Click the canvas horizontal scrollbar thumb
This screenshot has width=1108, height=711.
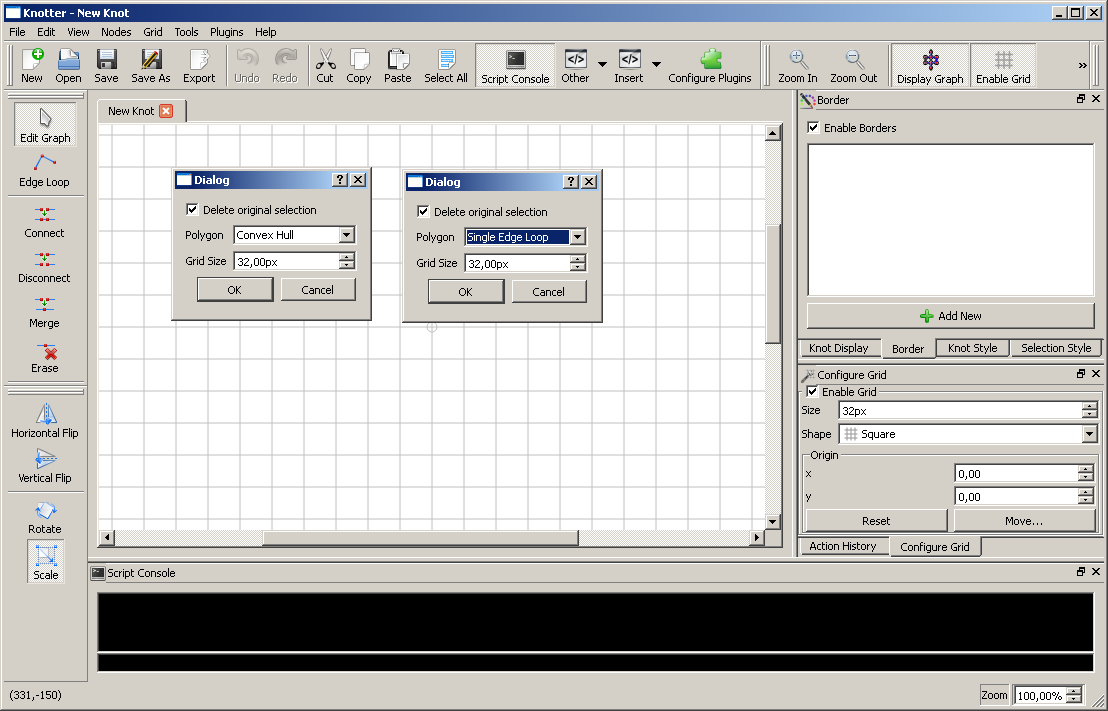[x=420, y=538]
